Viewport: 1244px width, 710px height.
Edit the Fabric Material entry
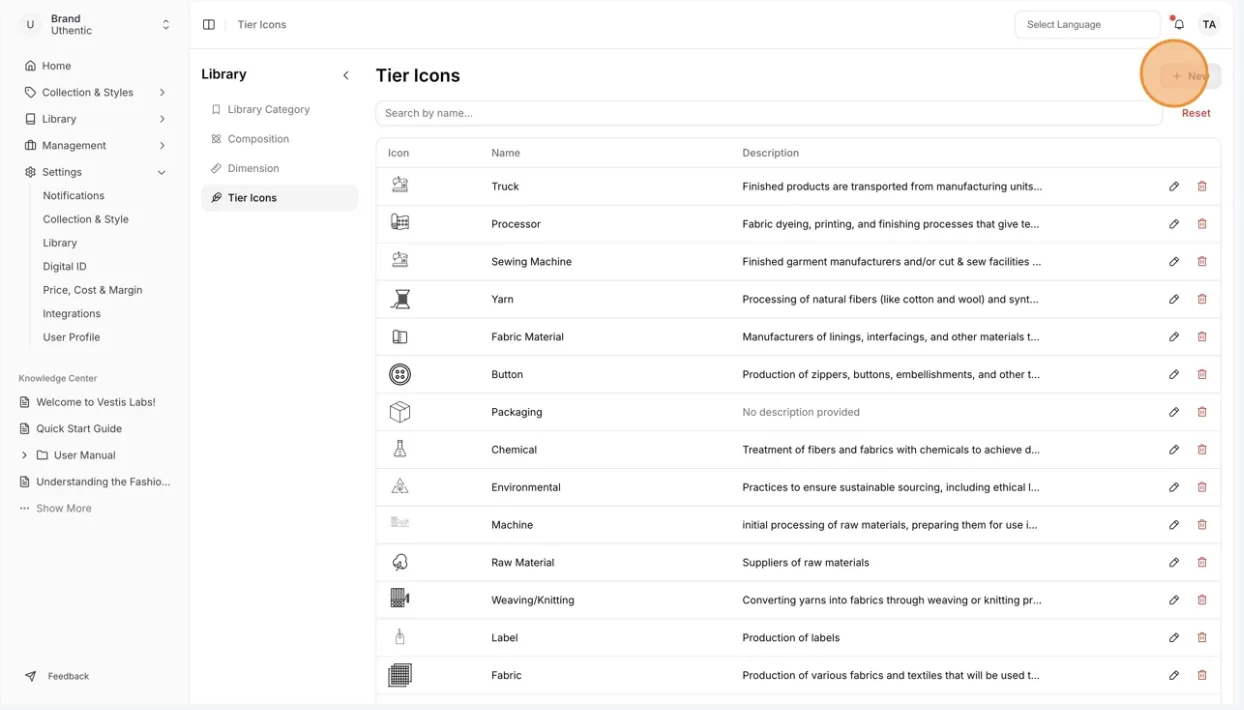[x=1174, y=337]
